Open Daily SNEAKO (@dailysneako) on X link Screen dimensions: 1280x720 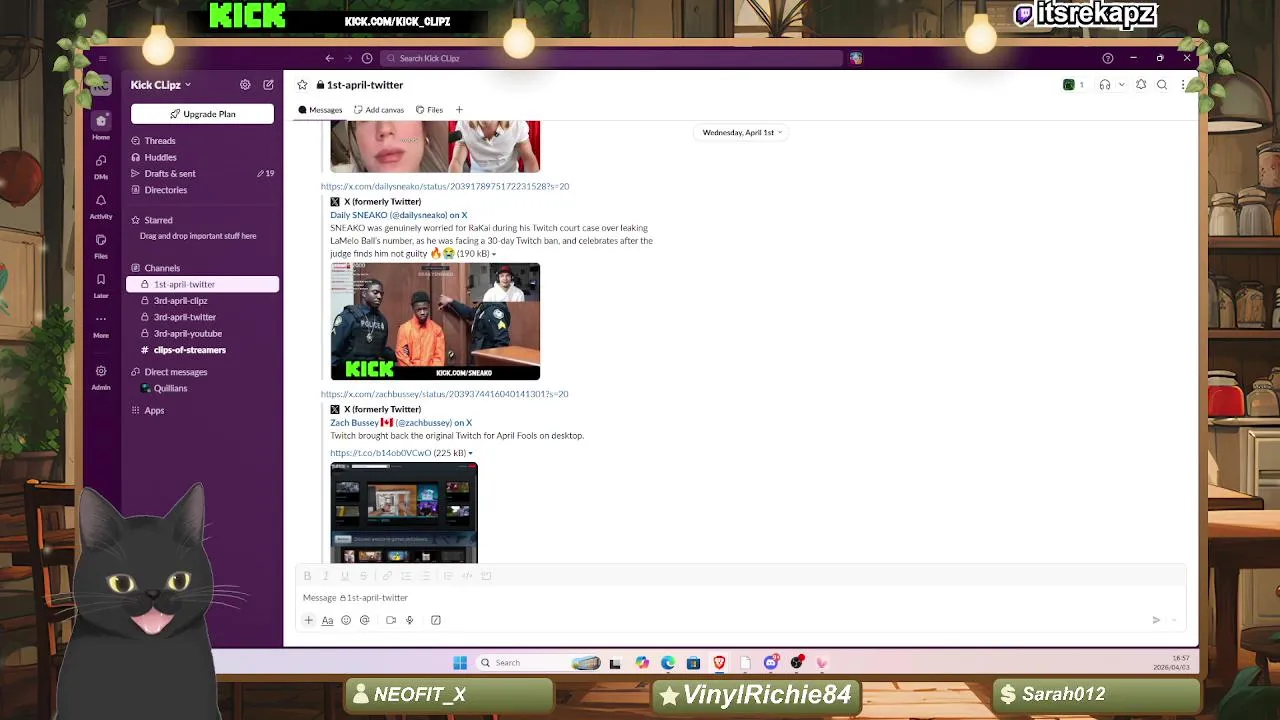tap(399, 215)
